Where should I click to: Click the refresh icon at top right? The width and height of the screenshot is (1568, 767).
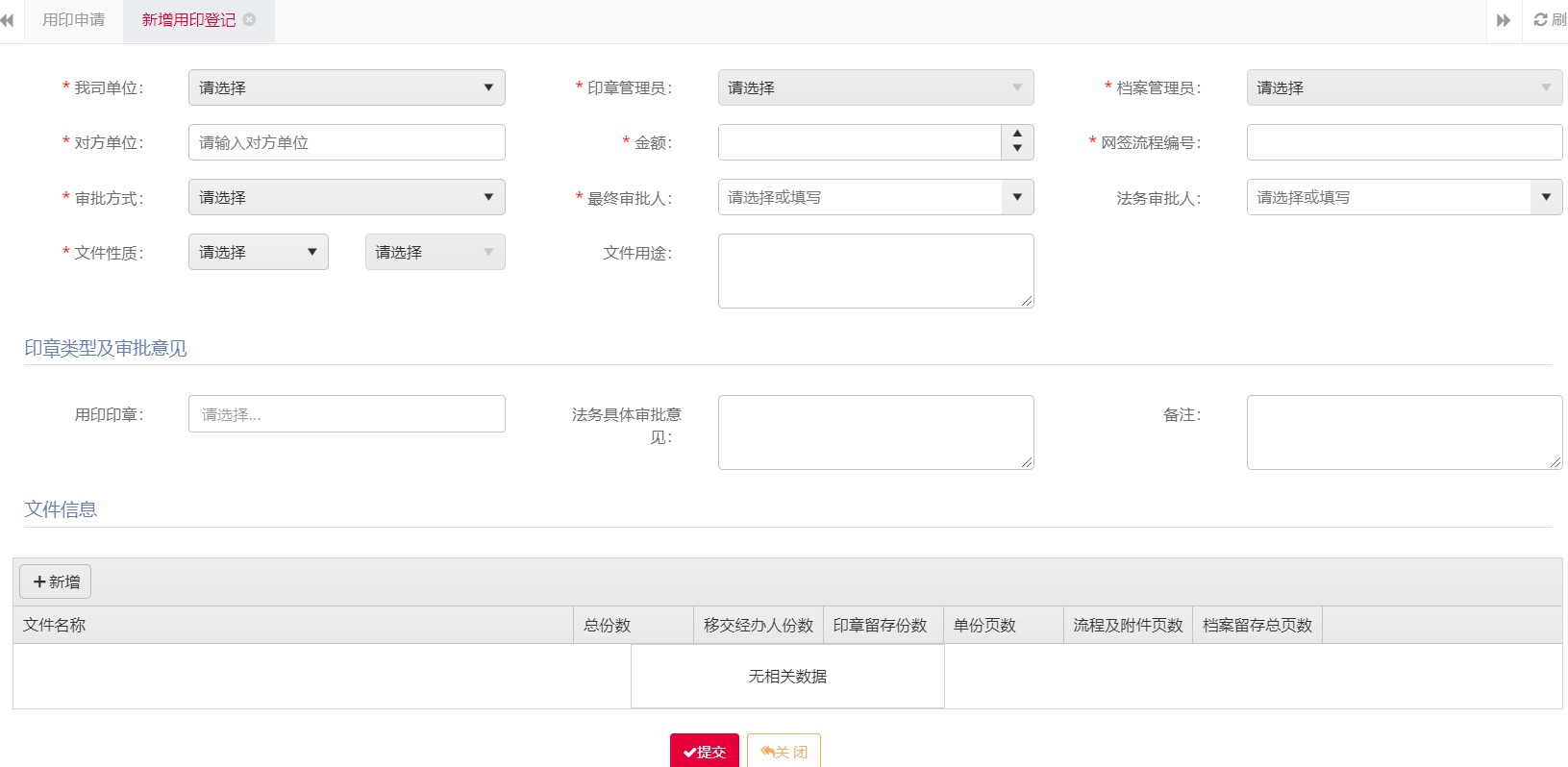coord(1541,20)
